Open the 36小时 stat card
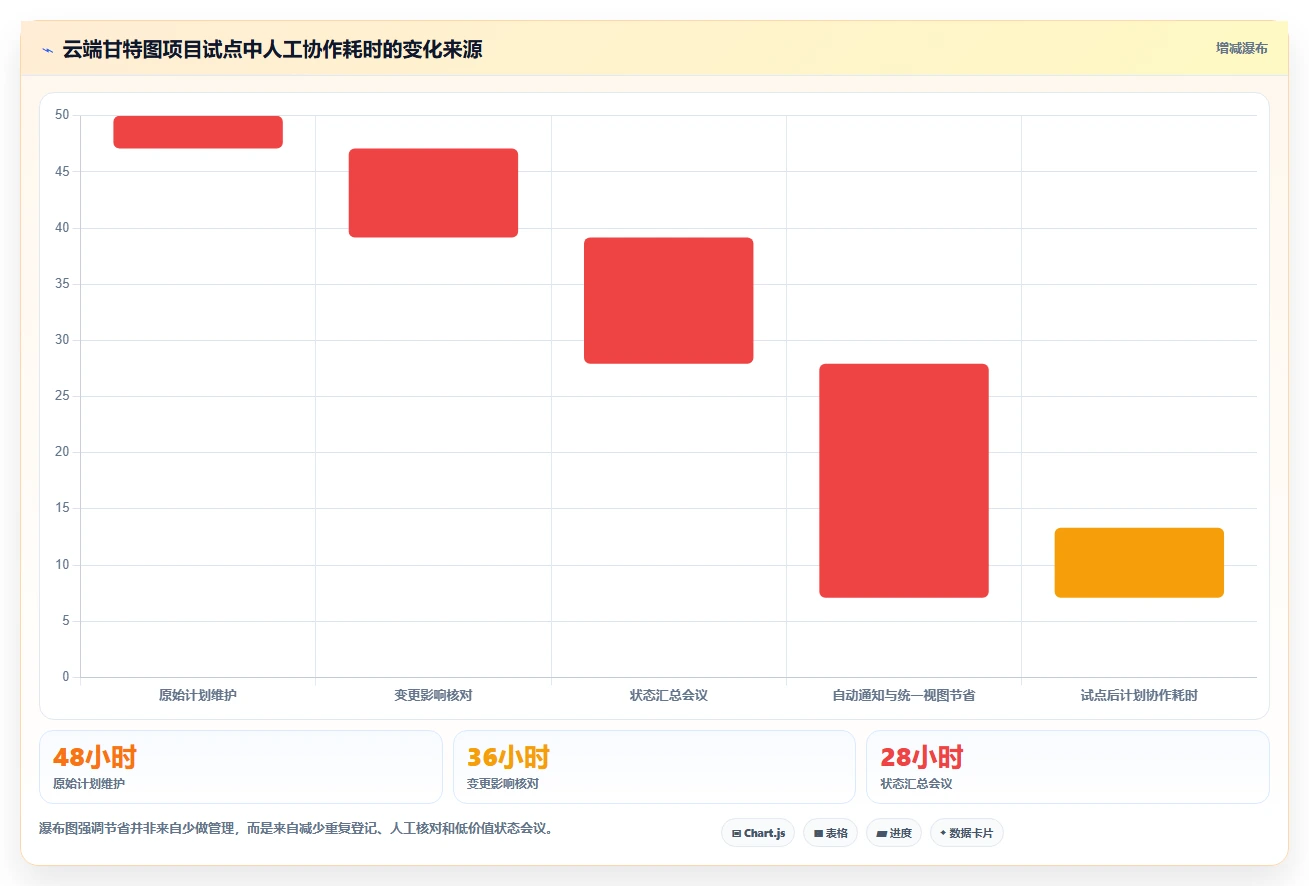Viewport: 1309px width, 886px height. pos(654,767)
